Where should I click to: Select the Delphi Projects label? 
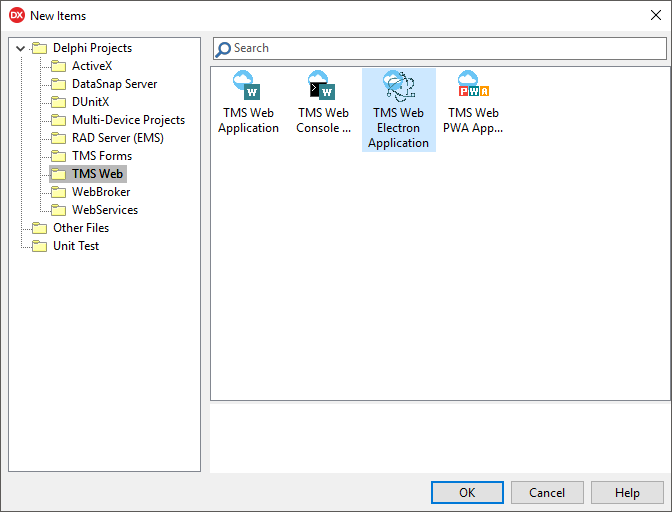[92, 48]
